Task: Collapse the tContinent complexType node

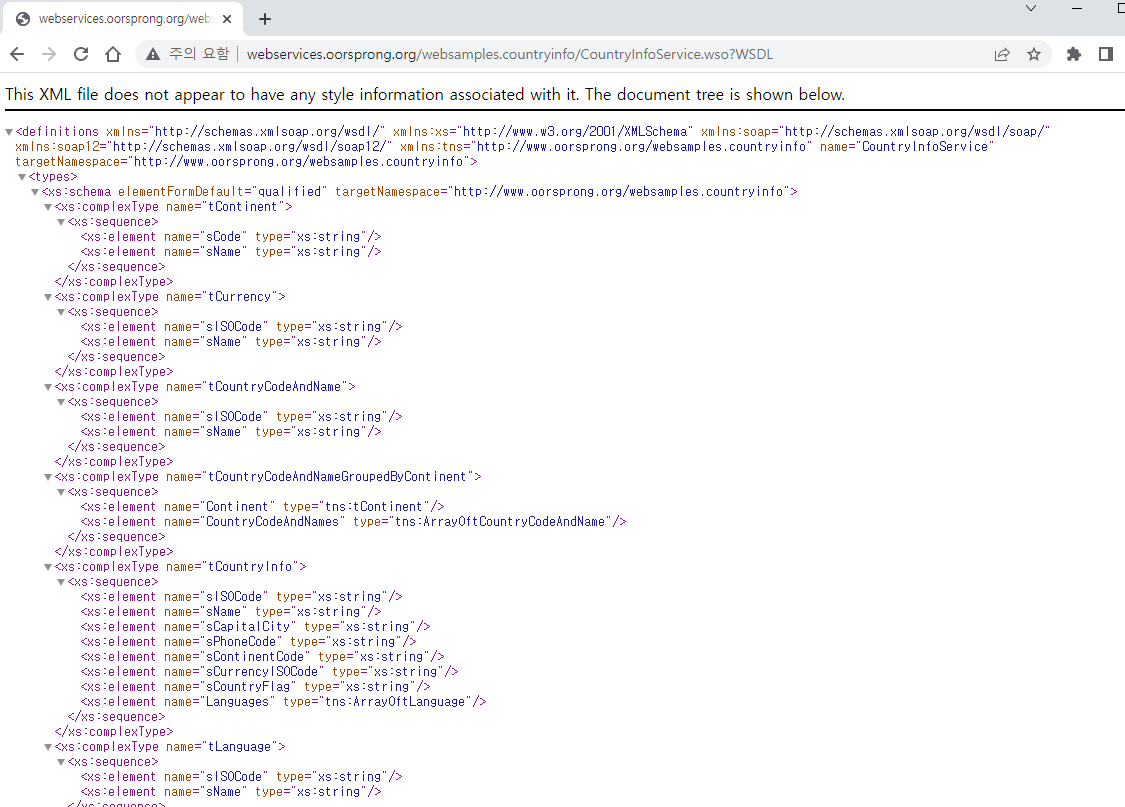Action: point(48,207)
